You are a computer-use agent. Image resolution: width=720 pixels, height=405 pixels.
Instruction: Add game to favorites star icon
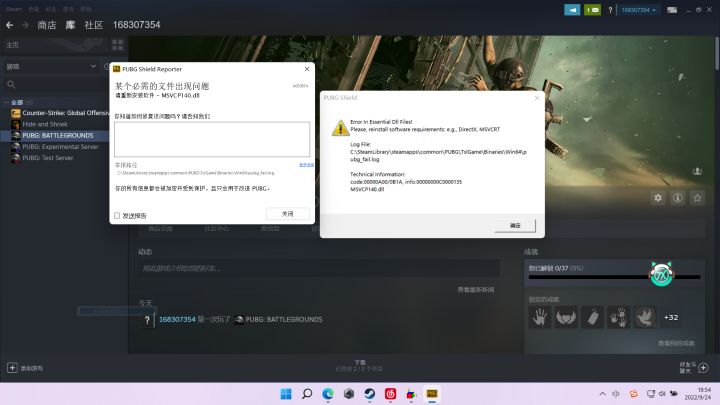point(698,198)
